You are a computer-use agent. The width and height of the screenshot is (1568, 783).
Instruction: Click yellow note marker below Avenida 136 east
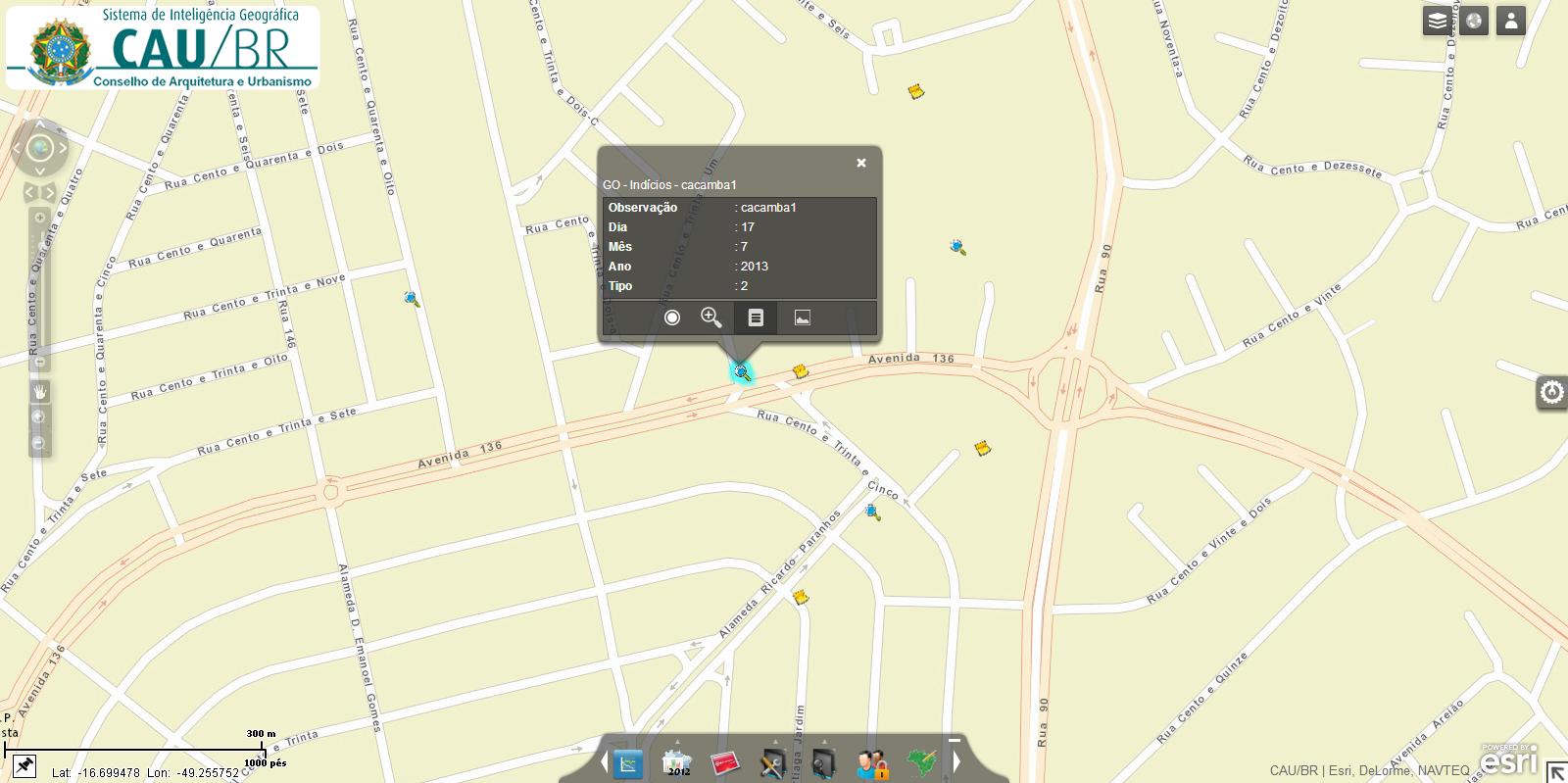(983, 448)
